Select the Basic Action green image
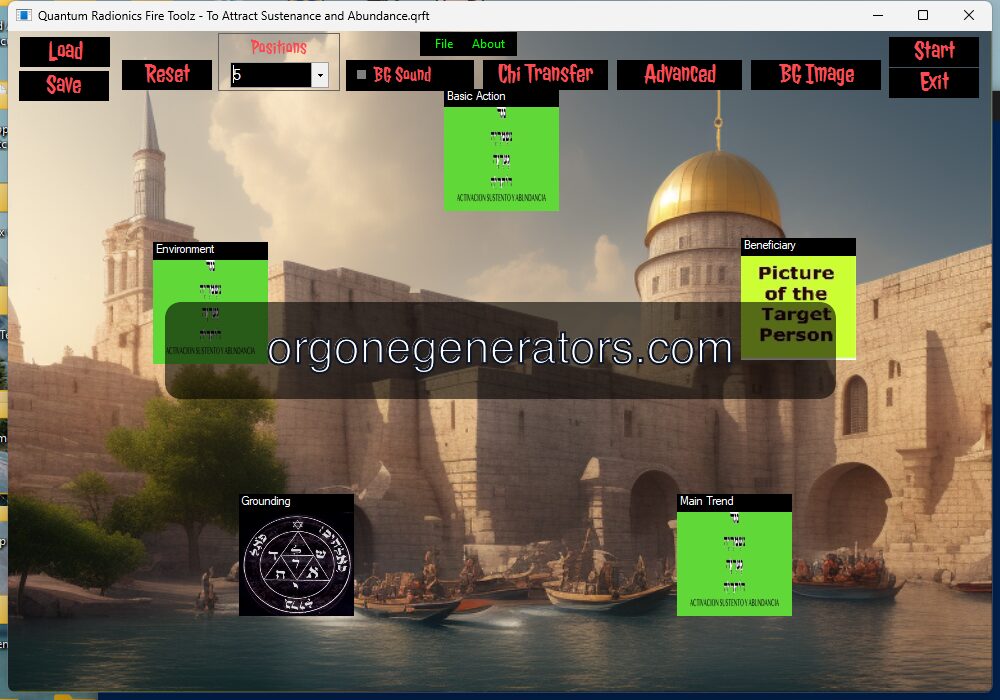1000x700 pixels. click(x=501, y=159)
